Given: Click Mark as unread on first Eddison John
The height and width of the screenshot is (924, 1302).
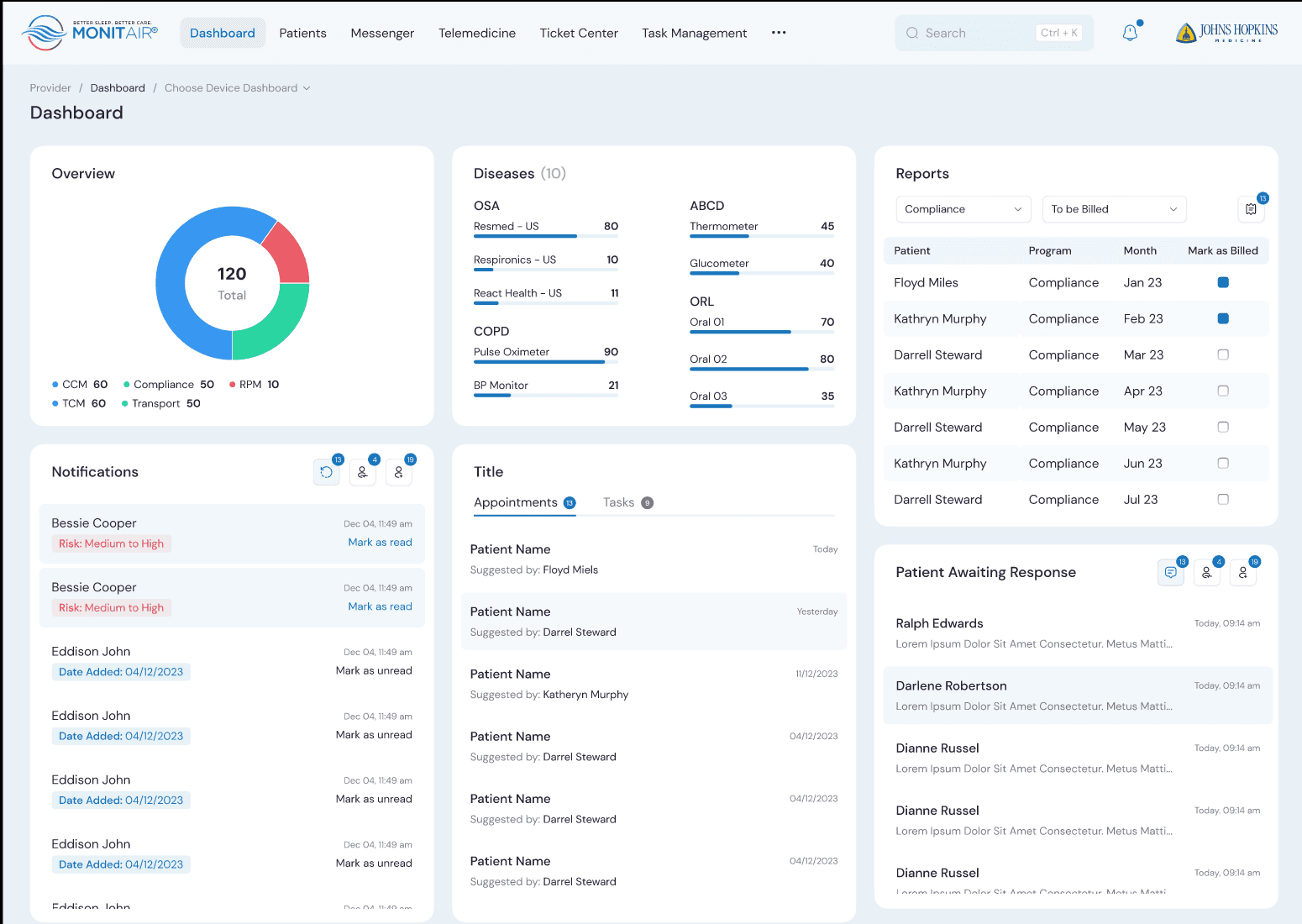Looking at the screenshot, I should tap(374, 670).
